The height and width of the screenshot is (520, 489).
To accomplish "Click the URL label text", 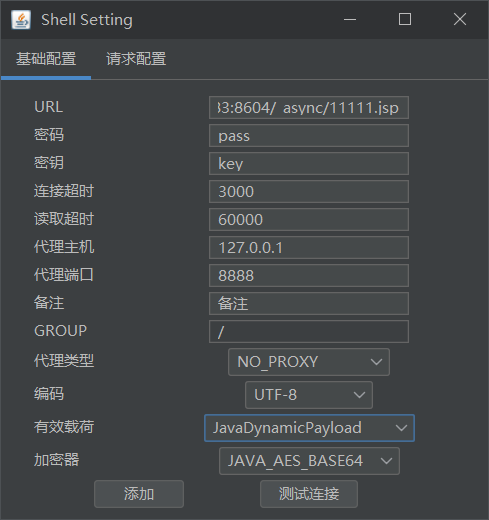I will point(49,107).
